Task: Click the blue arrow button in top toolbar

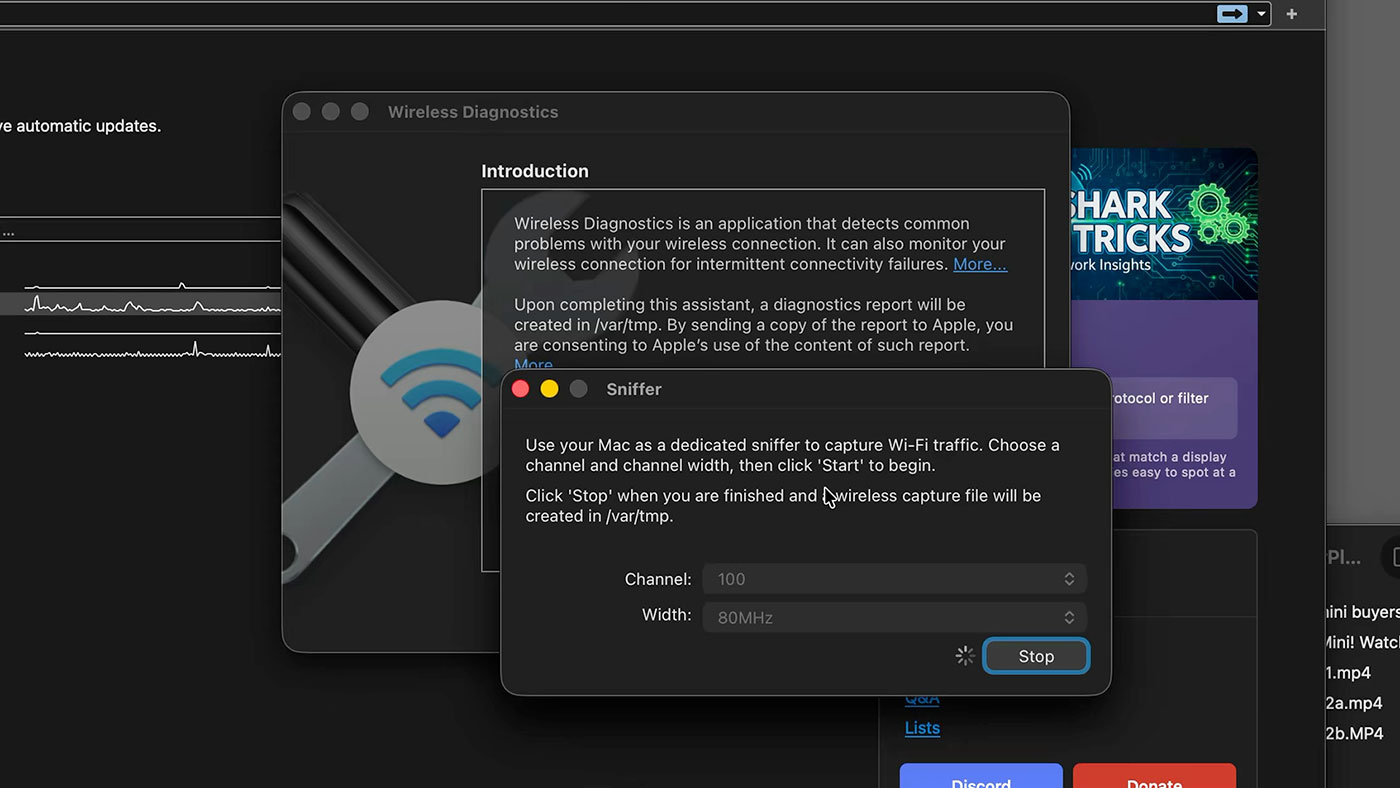Action: click(x=1232, y=14)
